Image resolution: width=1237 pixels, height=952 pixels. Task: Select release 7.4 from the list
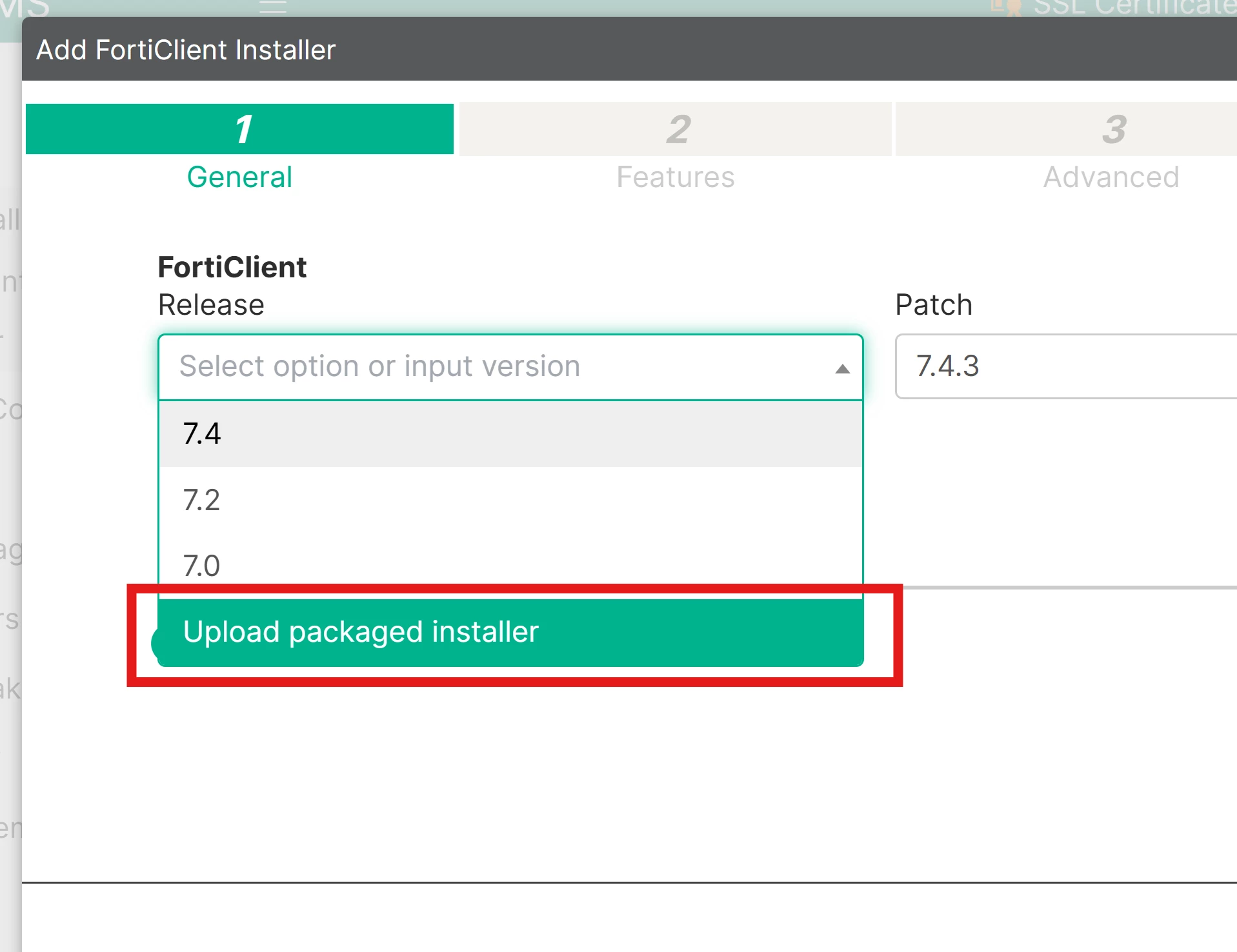pos(510,433)
